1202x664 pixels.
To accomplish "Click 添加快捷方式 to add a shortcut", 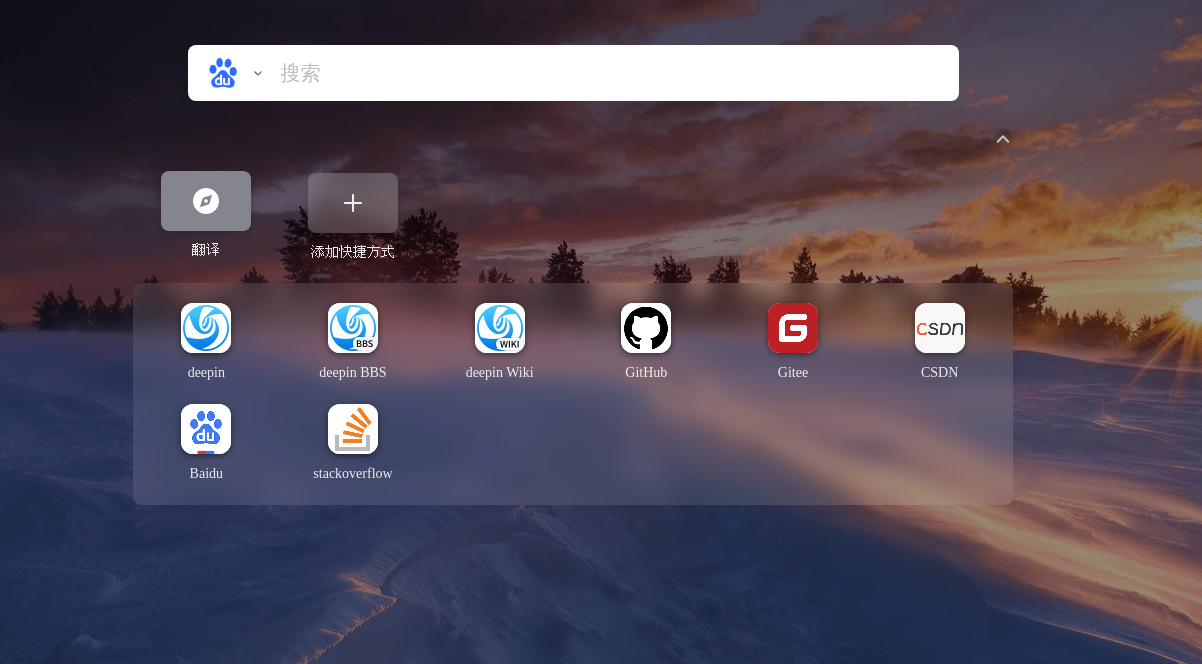I will (353, 202).
